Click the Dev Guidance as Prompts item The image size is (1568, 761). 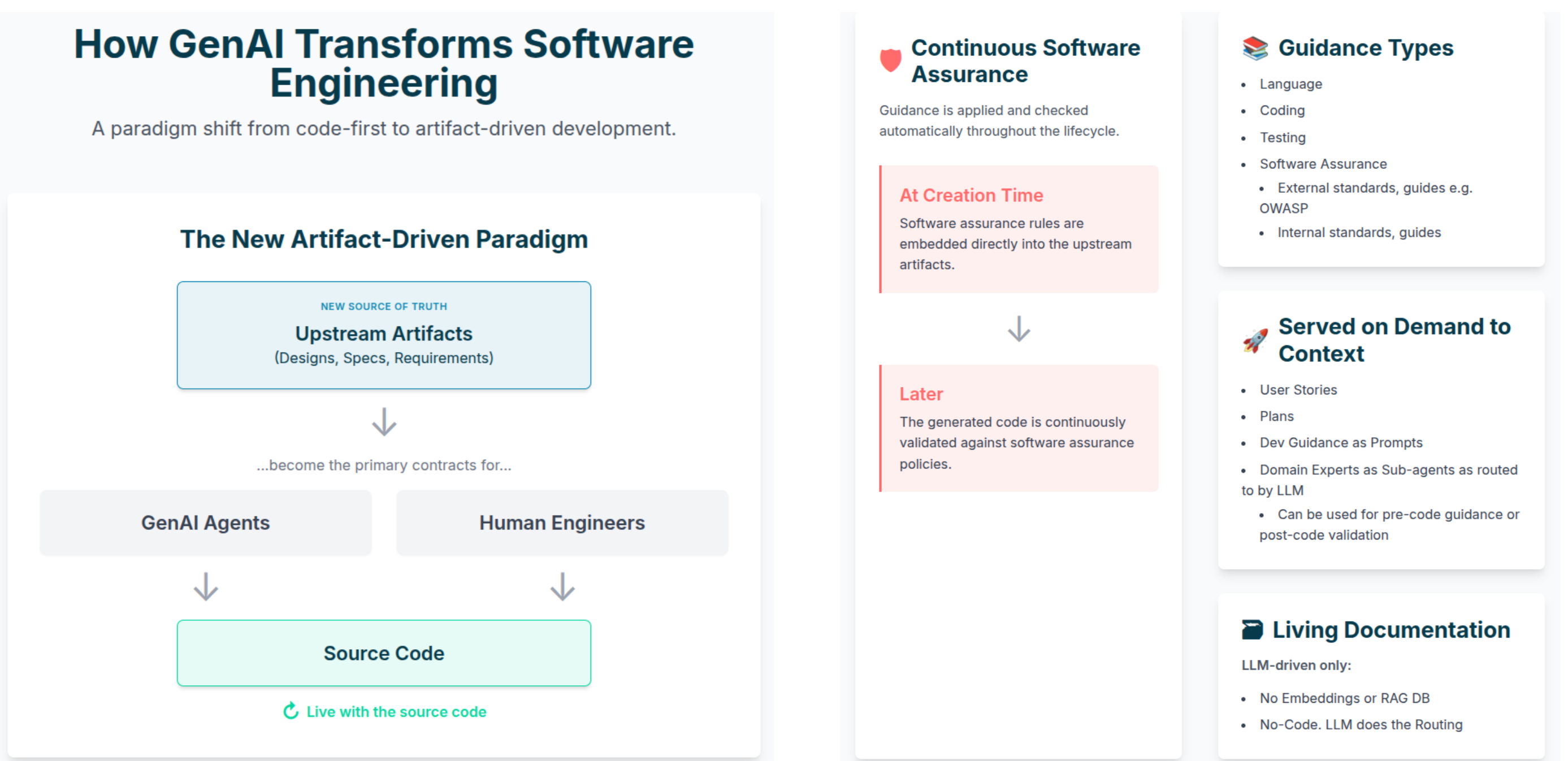point(1340,443)
